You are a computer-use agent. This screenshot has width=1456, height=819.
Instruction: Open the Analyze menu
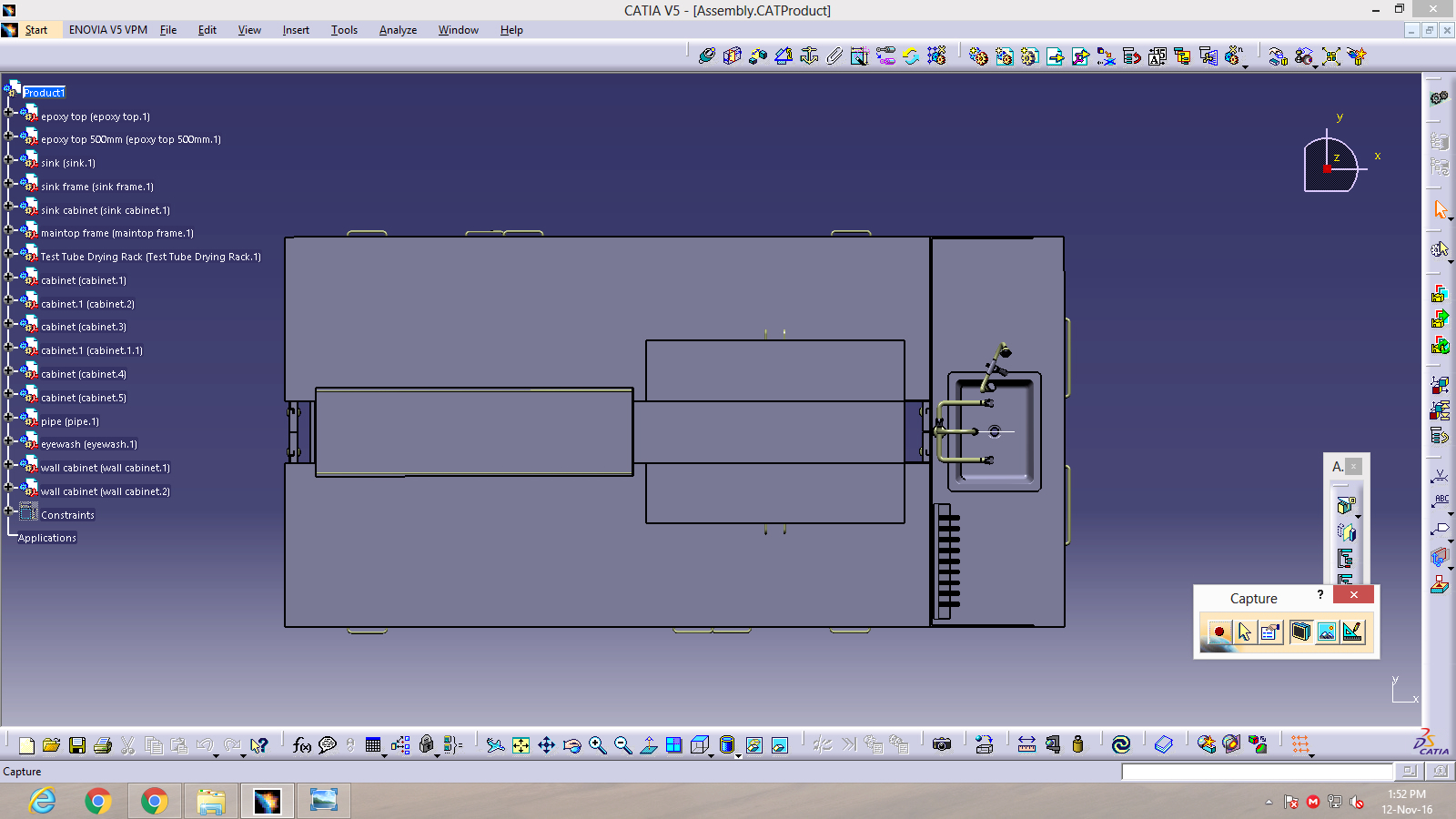tap(398, 30)
